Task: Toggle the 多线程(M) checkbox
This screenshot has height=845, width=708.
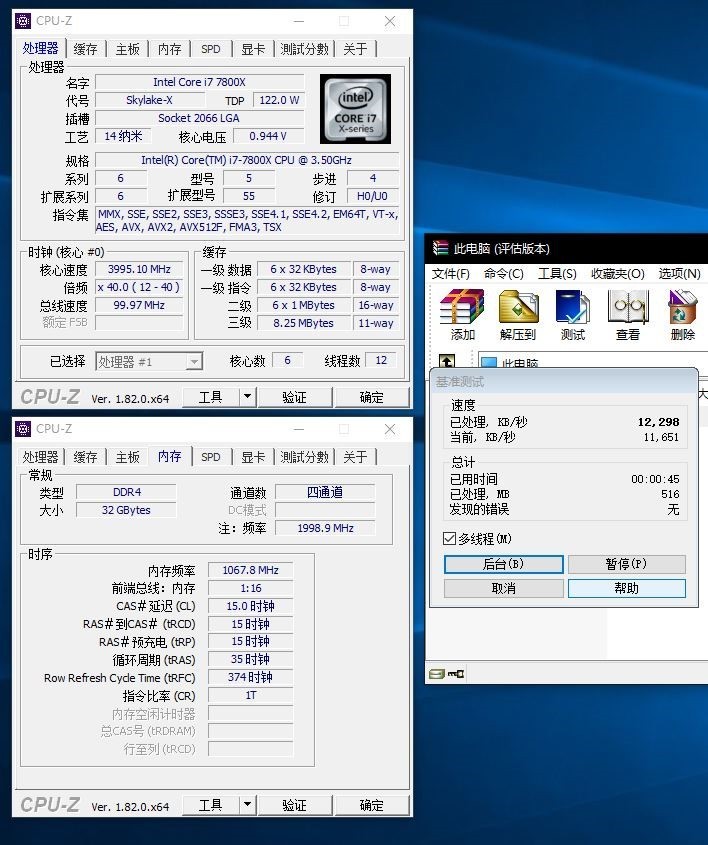Action: [x=449, y=538]
